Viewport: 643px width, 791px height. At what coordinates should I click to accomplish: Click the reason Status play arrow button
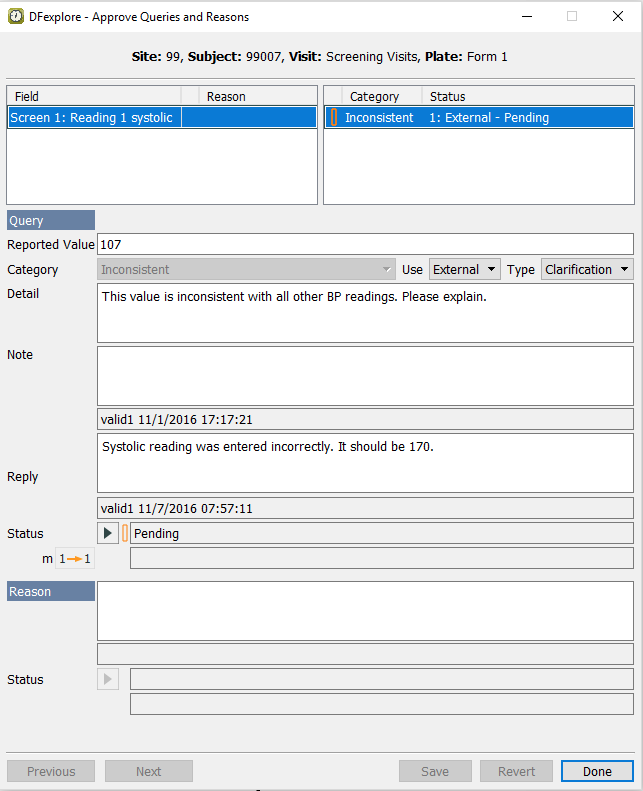(108, 680)
